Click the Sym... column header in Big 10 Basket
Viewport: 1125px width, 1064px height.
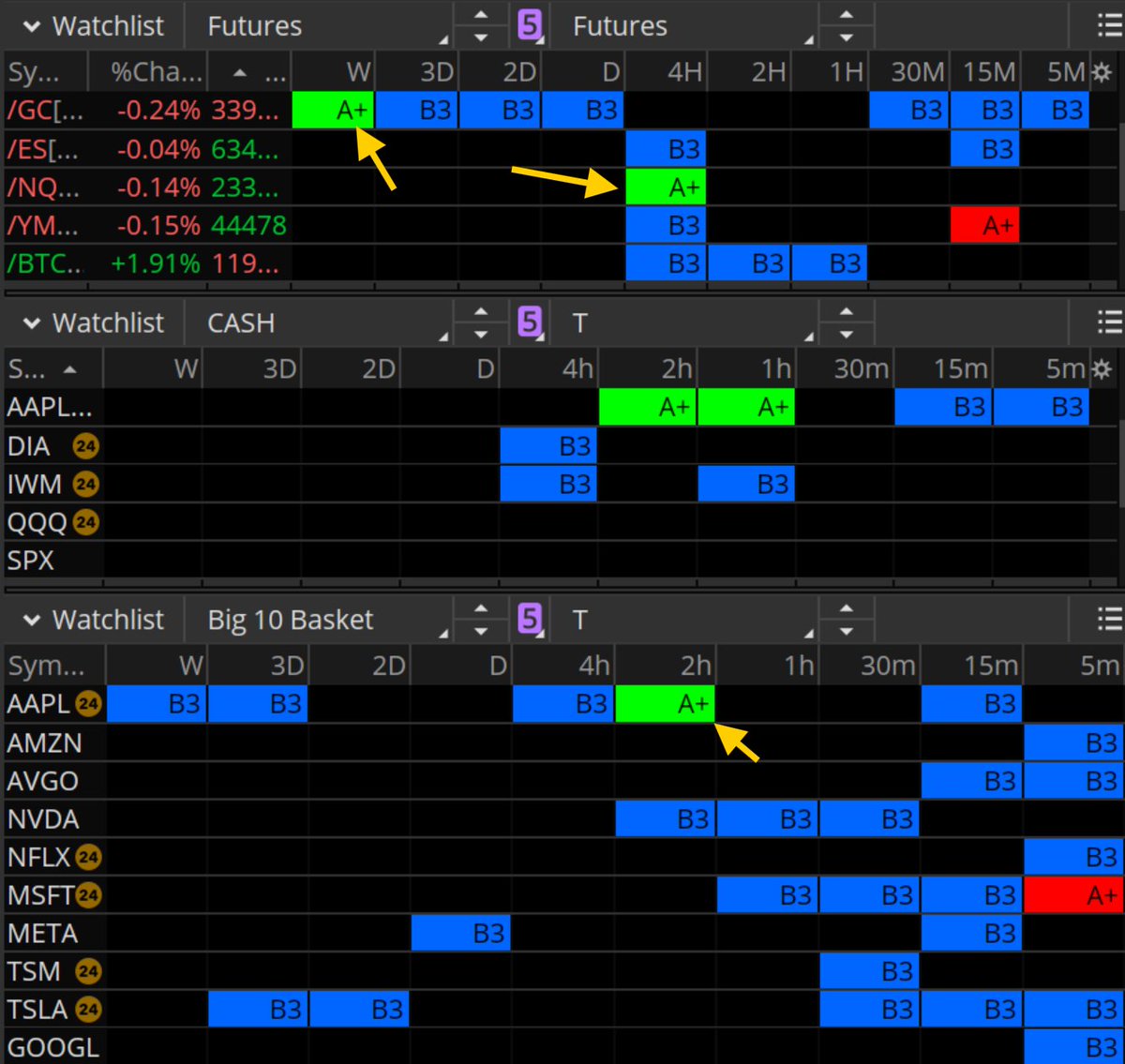point(54,666)
